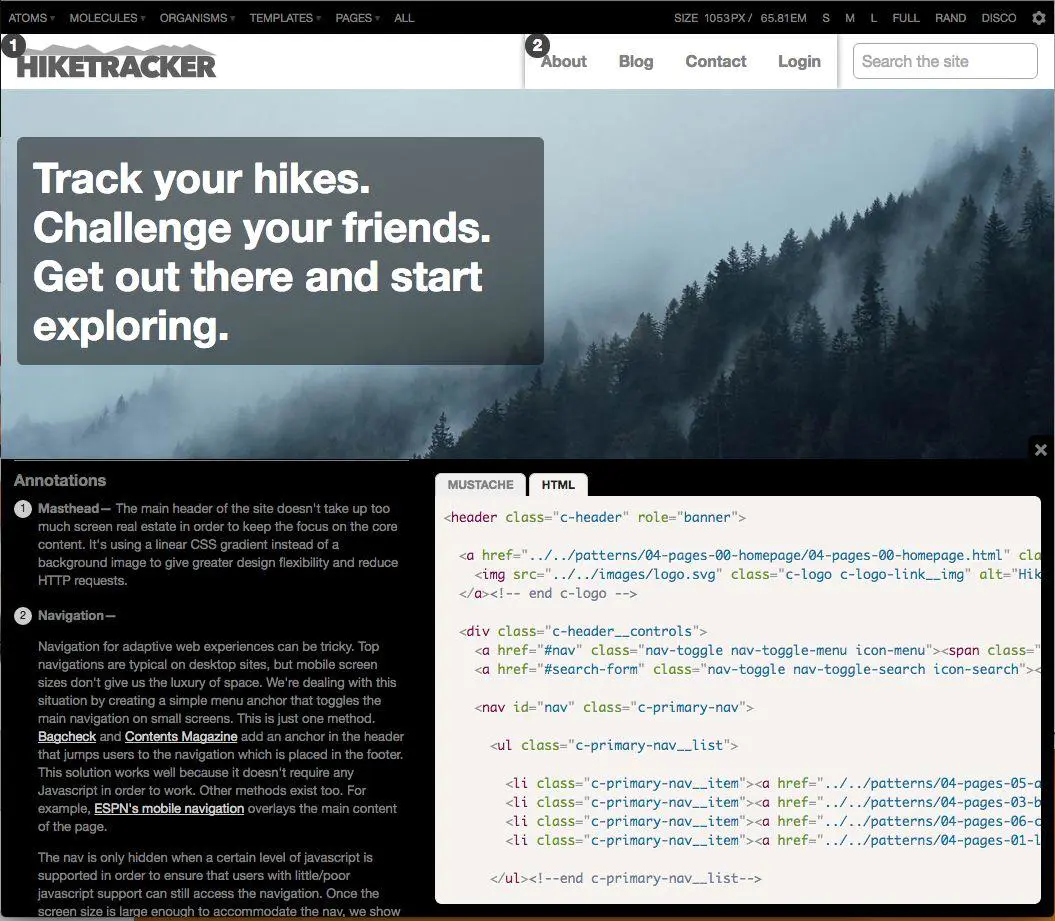Toggle Disco mode
1055x921 pixels.
pyautogui.click(x=998, y=18)
